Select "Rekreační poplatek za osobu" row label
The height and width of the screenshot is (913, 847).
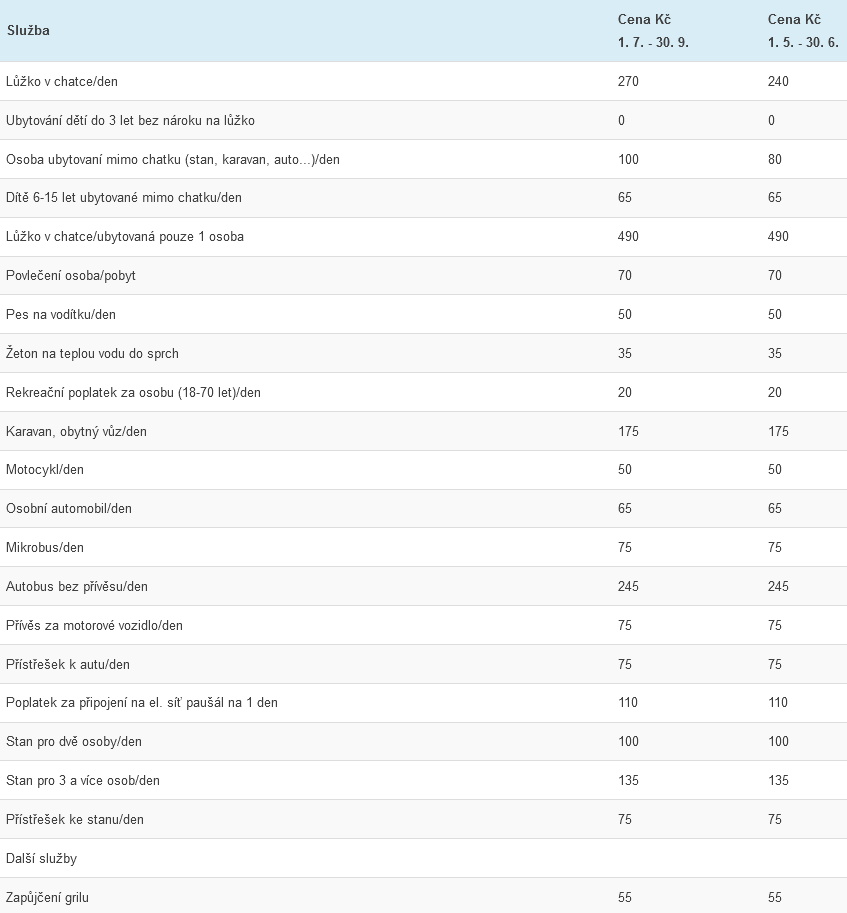pyautogui.click(x=133, y=392)
